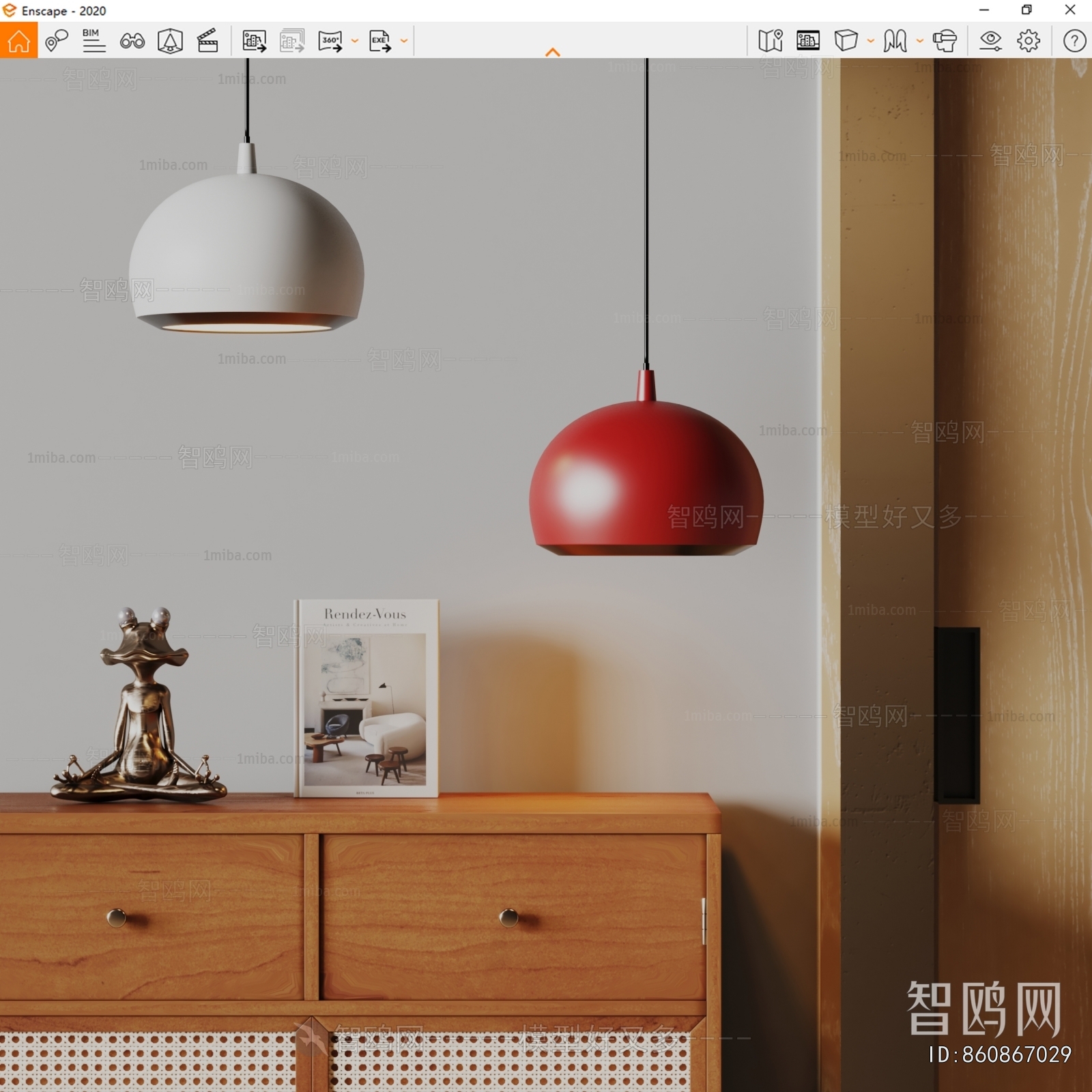1092x1092 pixels.
Task: Click the binoculars view management icon
Action: click(x=132, y=41)
